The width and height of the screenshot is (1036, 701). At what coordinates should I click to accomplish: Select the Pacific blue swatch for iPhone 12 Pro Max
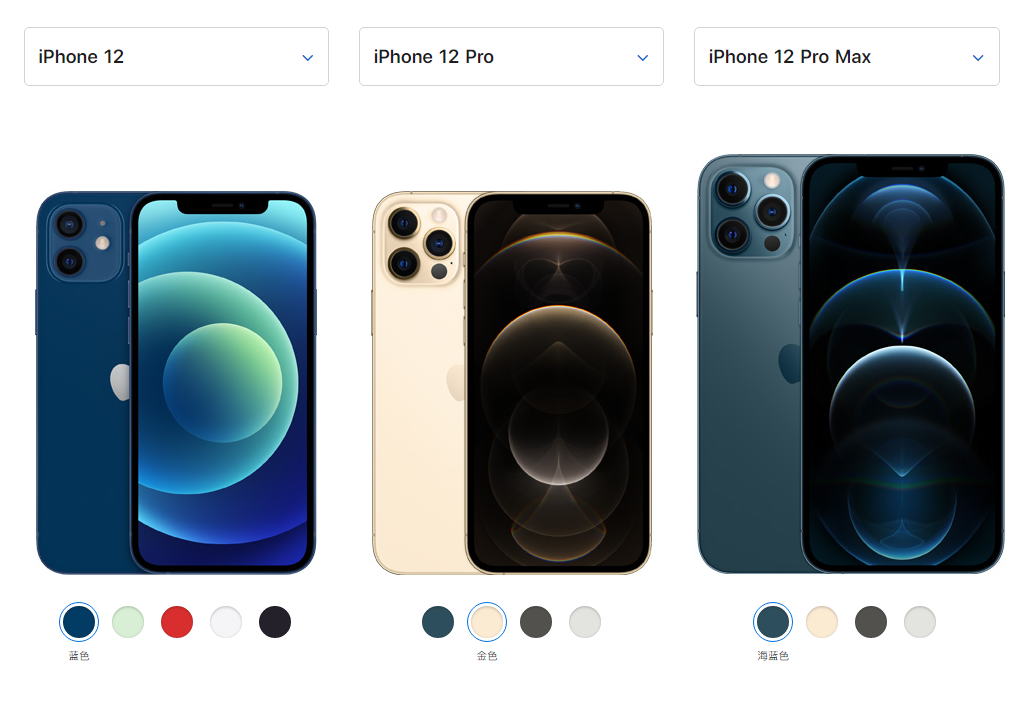tap(773, 622)
